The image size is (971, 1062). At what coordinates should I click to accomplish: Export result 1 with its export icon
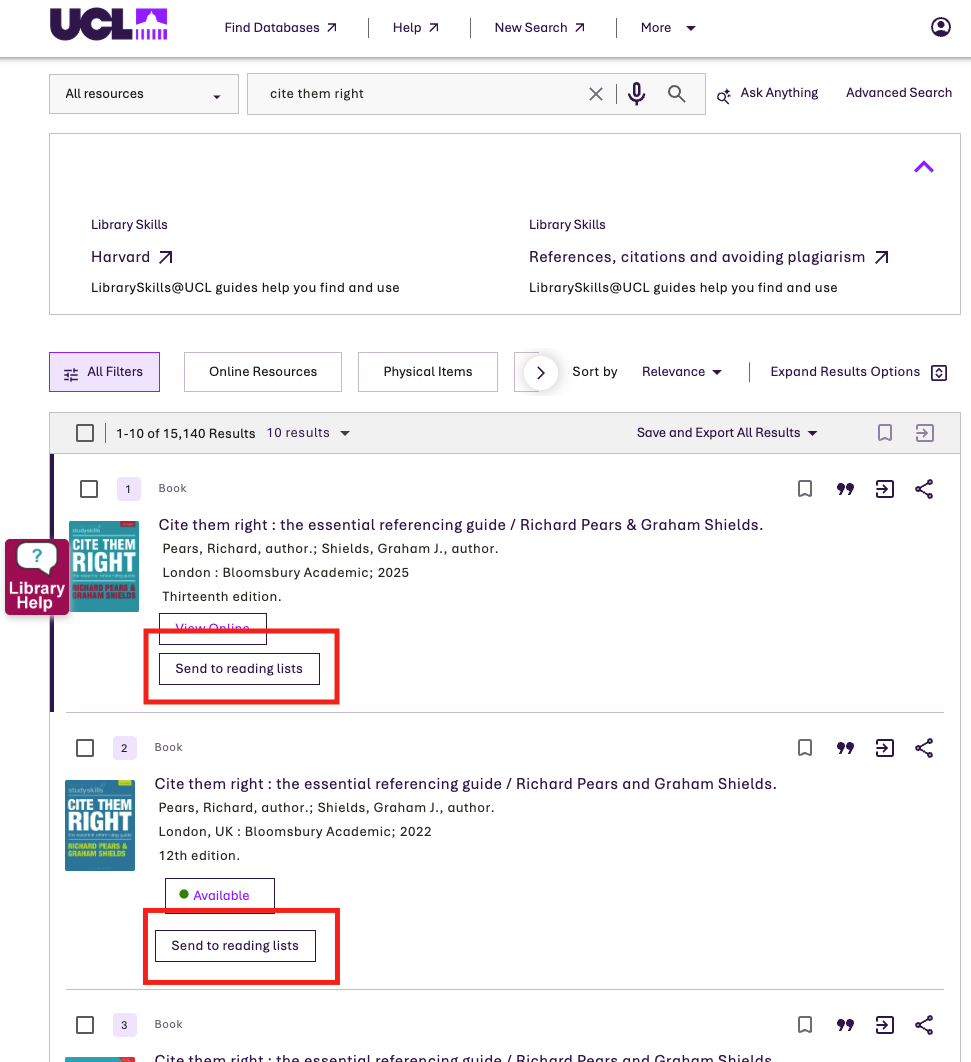click(884, 489)
